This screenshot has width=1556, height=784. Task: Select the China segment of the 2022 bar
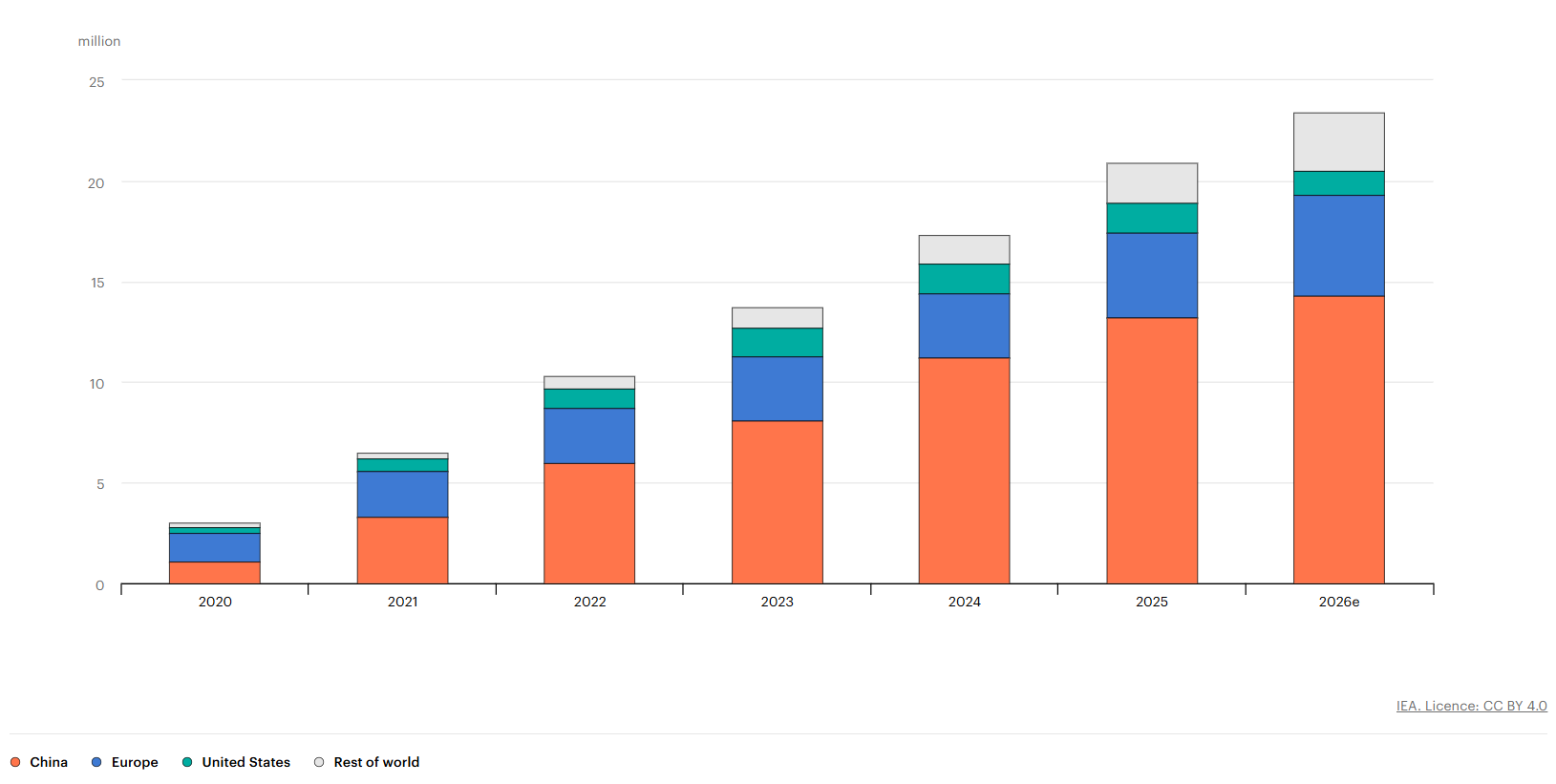click(589, 523)
